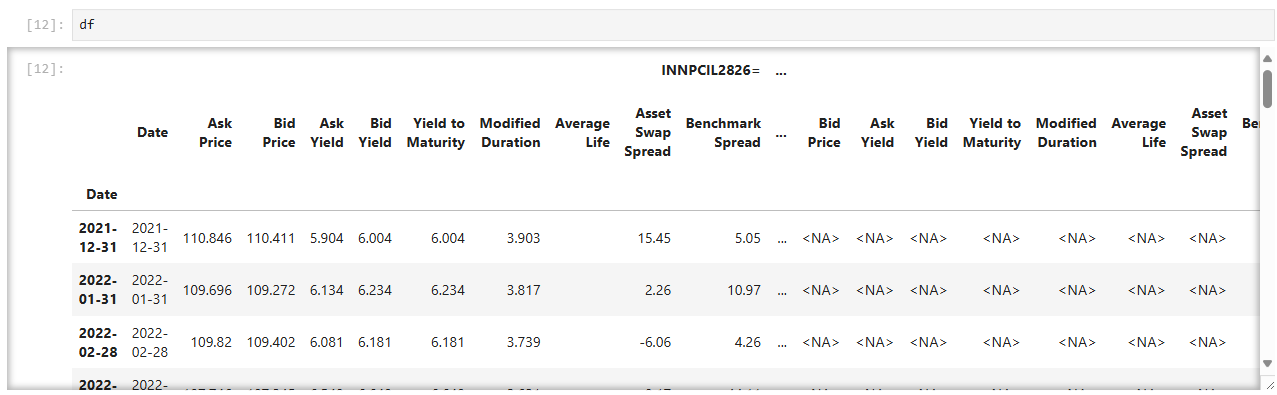This screenshot has width=1277, height=395.
Task: Click the first Average Life column header
Action: (582, 133)
